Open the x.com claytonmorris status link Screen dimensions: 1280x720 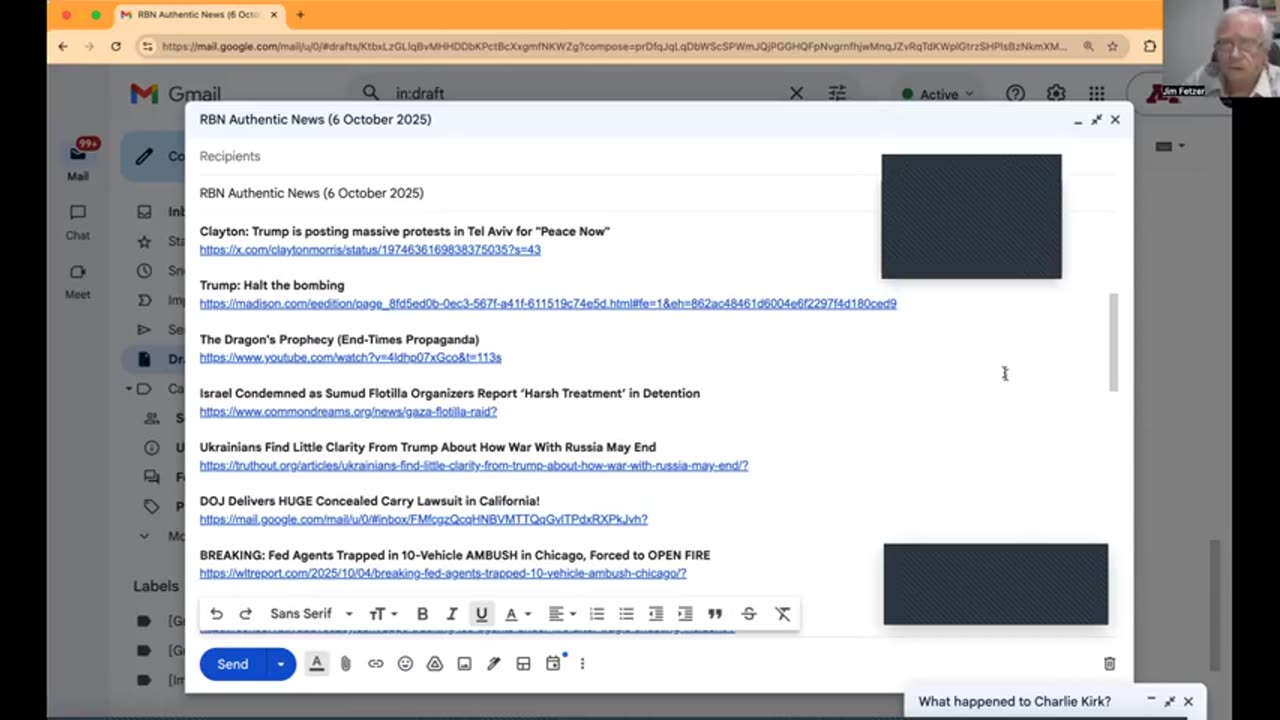point(370,250)
